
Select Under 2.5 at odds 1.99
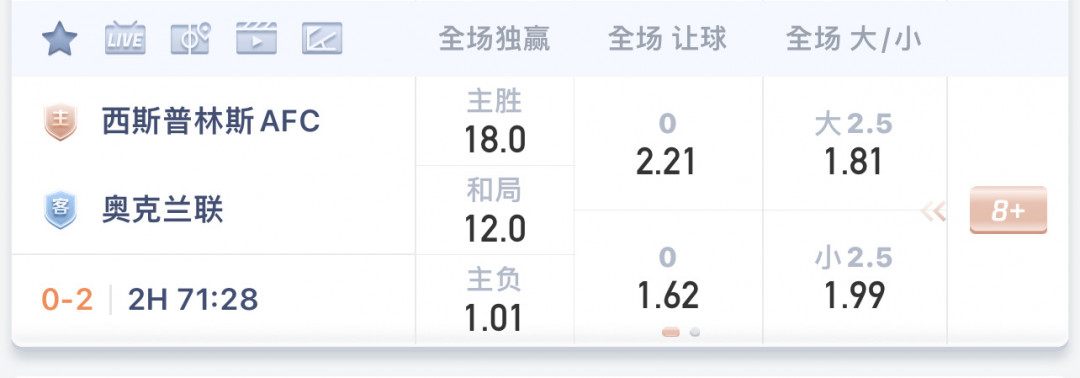pos(854,277)
